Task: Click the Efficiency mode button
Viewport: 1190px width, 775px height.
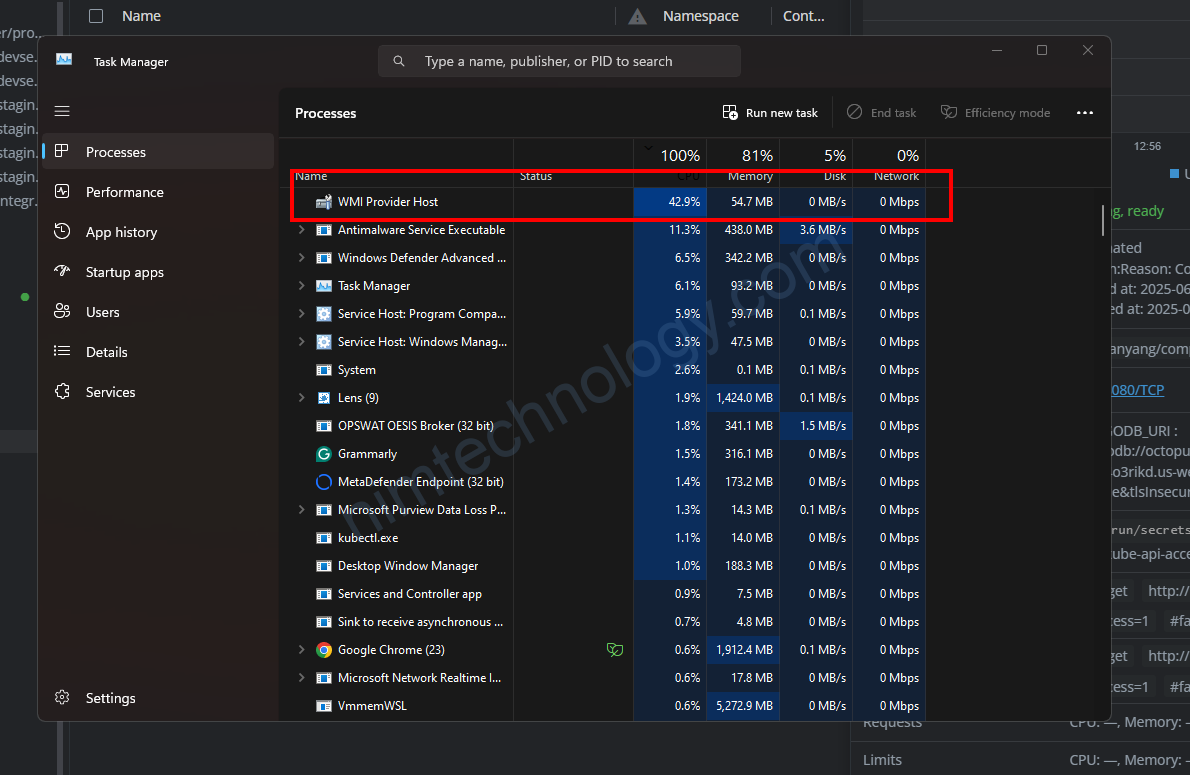Action: (995, 113)
